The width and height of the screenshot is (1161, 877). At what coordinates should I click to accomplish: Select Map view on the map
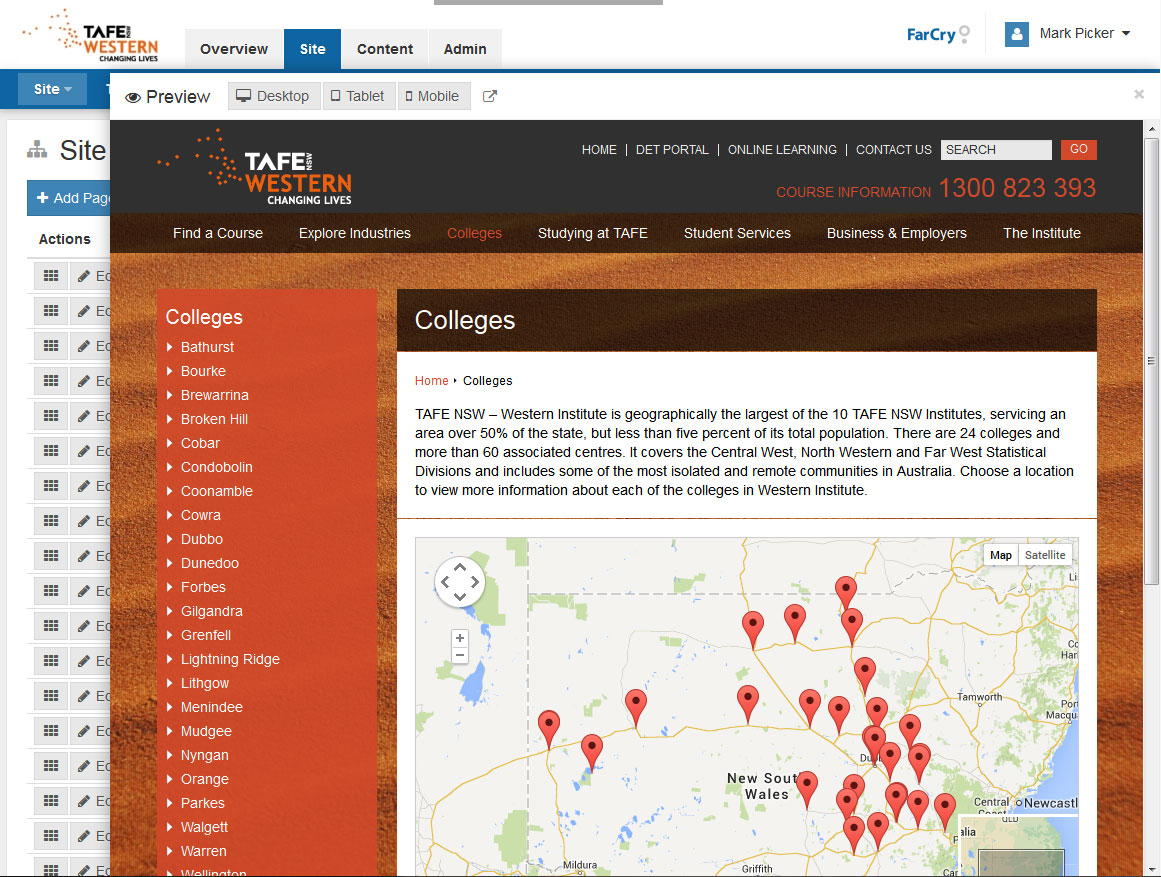pyautogui.click(x=1000, y=555)
